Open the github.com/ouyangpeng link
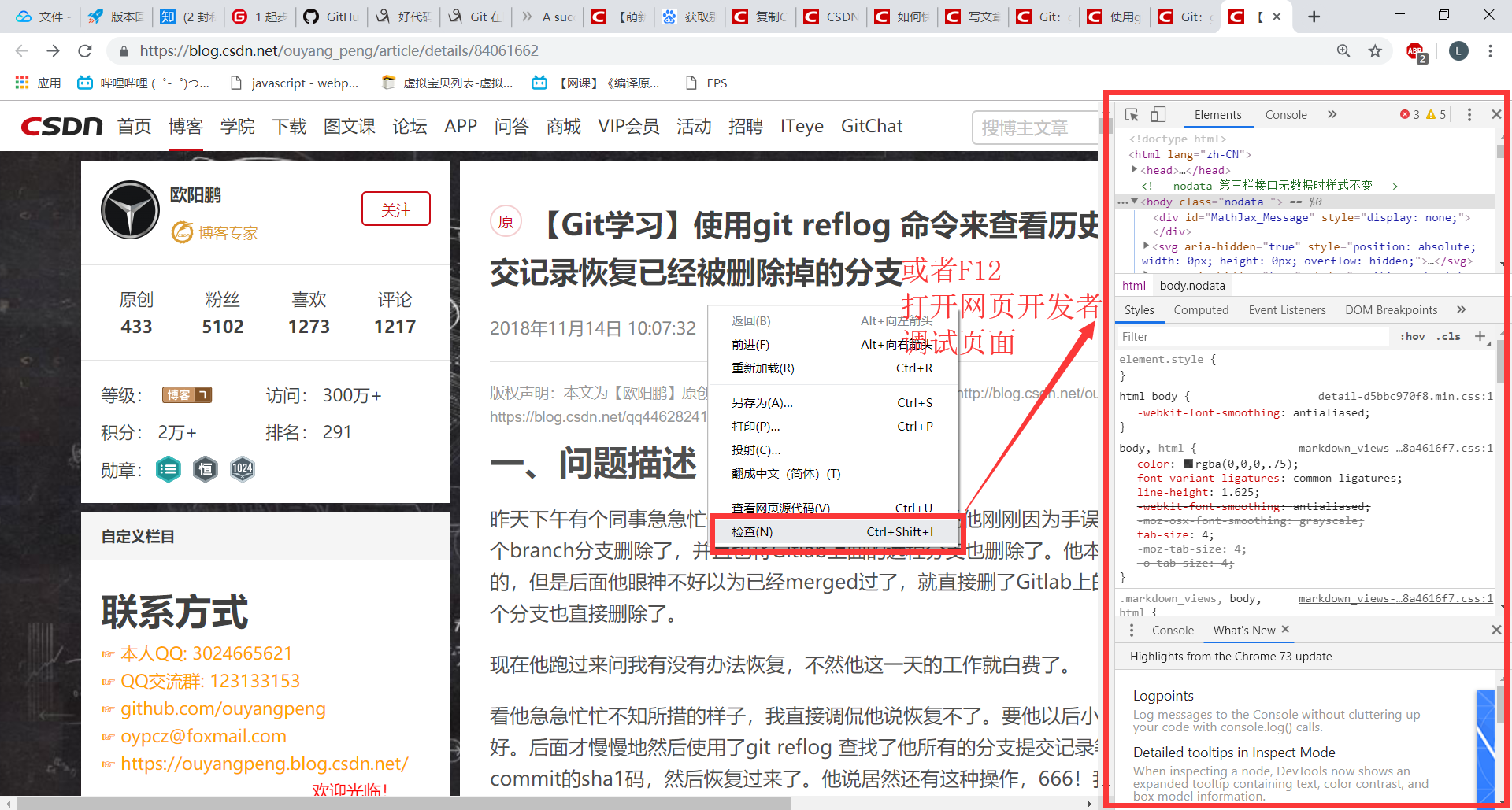 [x=223, y=708]
